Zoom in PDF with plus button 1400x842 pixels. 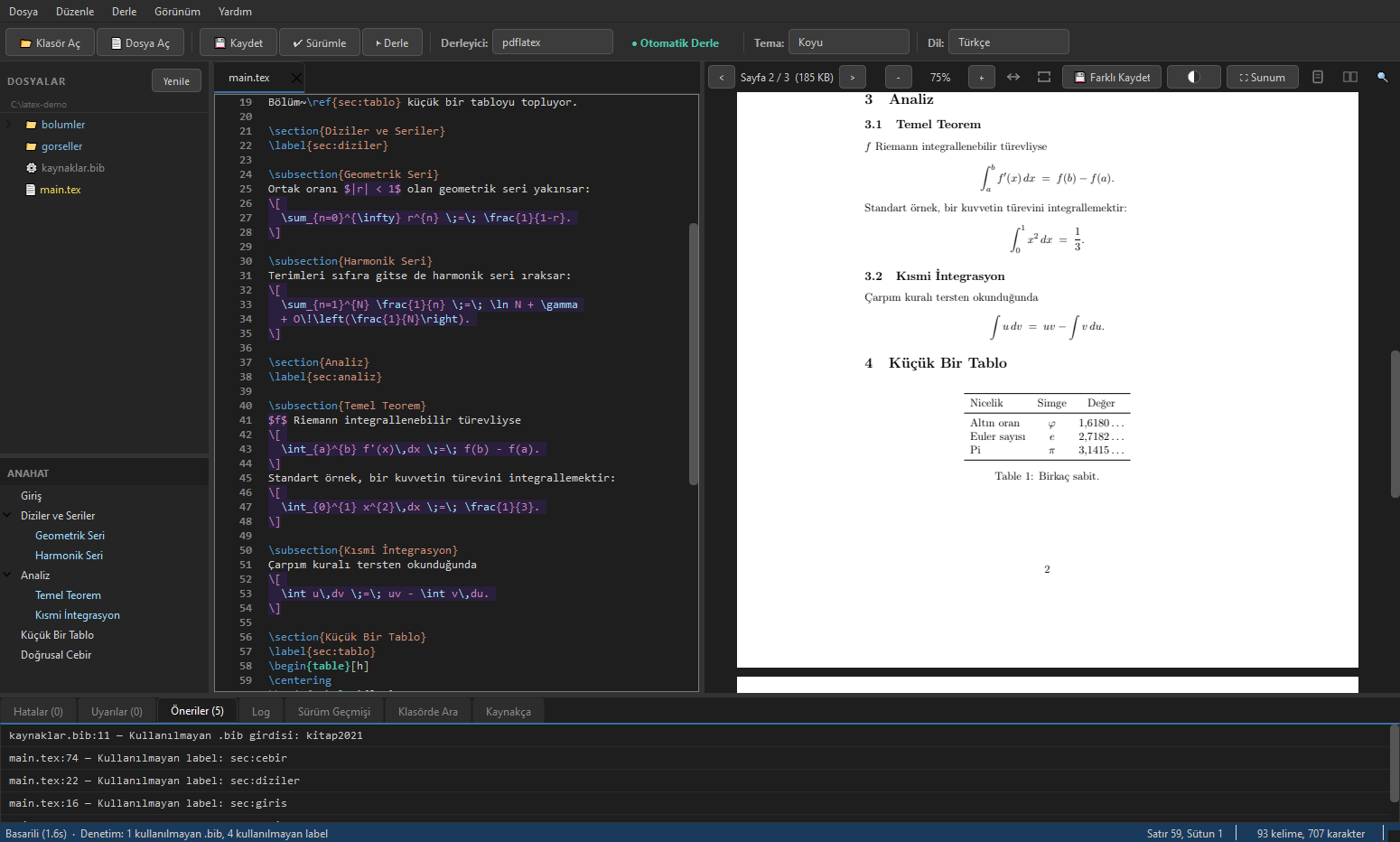[982, 78]
